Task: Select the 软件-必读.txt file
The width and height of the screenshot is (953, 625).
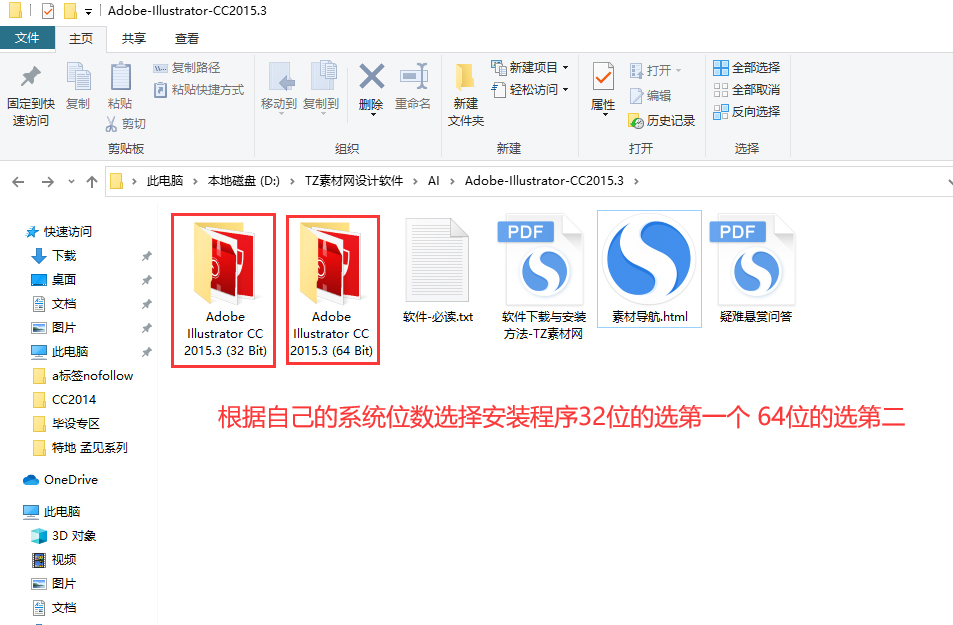Action: pos(438,271)
